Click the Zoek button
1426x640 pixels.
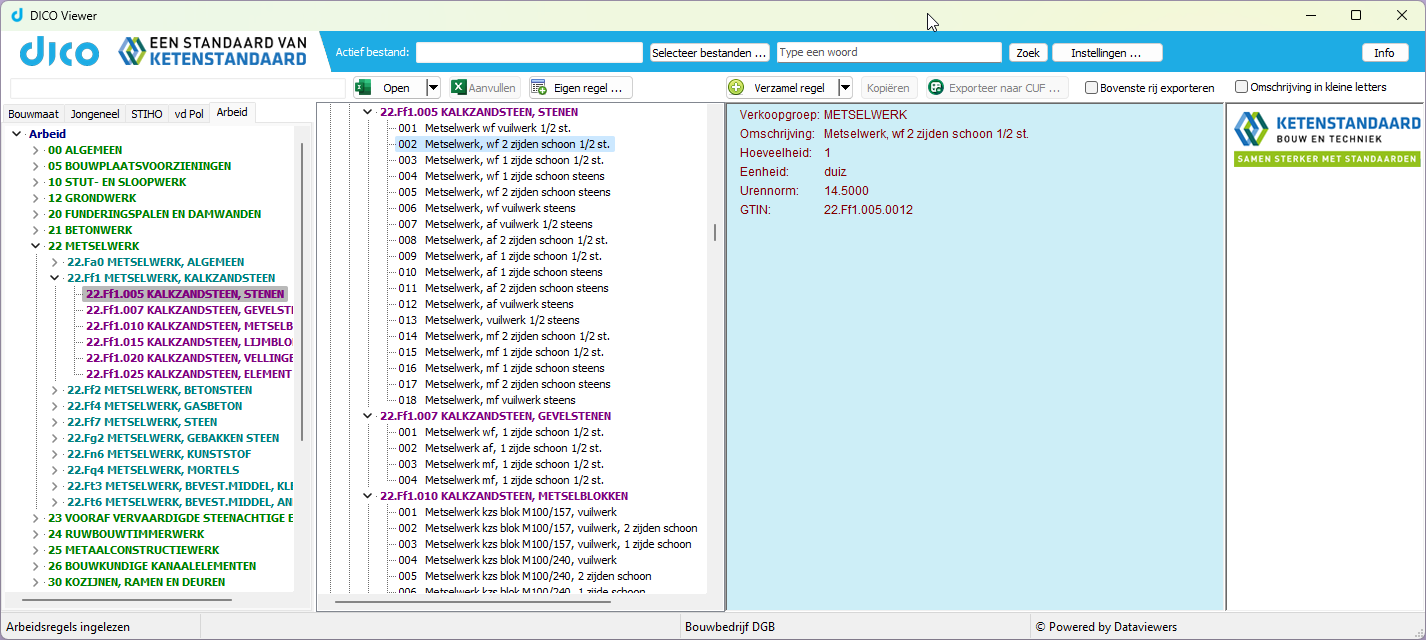[x=1028, y=52]
